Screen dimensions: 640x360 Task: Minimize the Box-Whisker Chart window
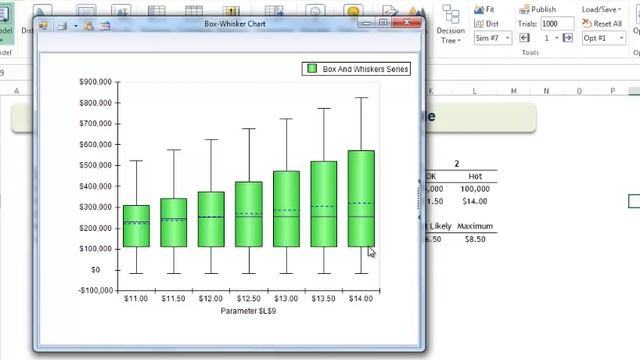point(367,23)
